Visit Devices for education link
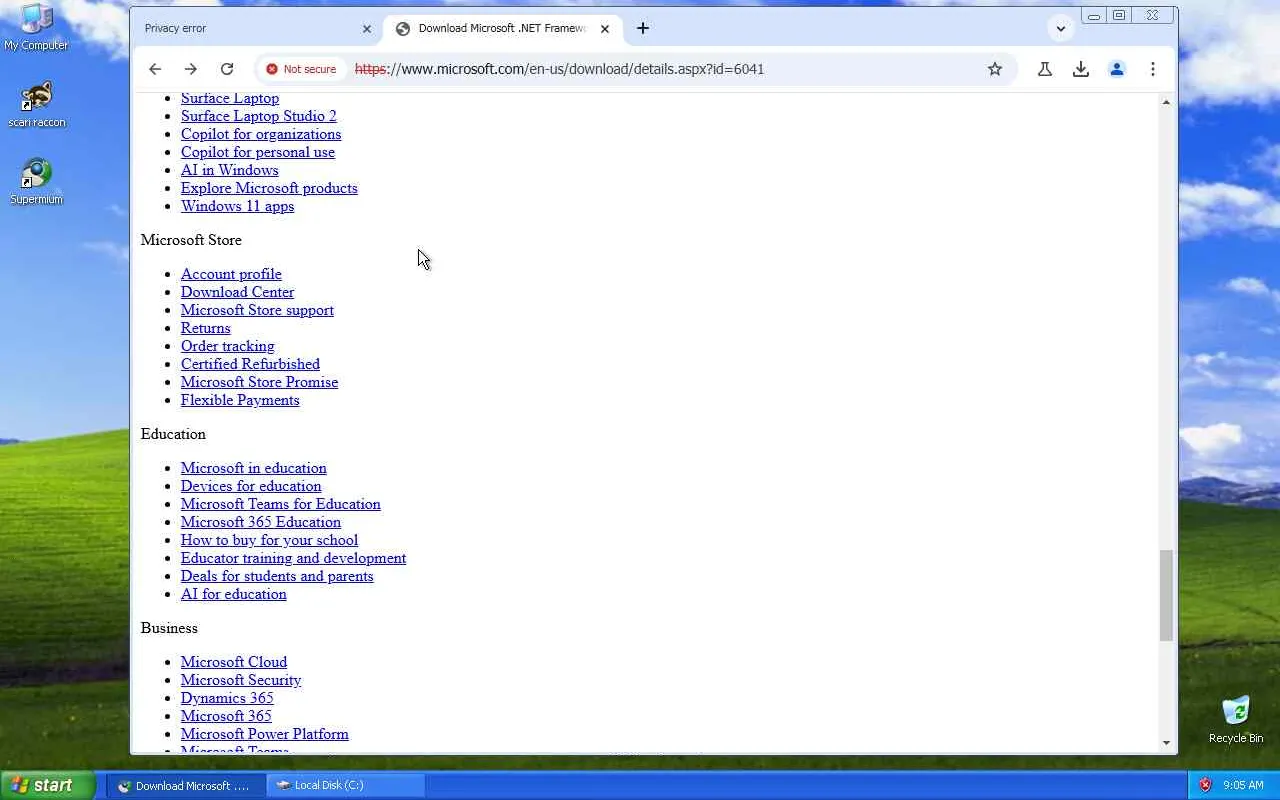The height and width of the screenshot is (800, 1280). 251,486
